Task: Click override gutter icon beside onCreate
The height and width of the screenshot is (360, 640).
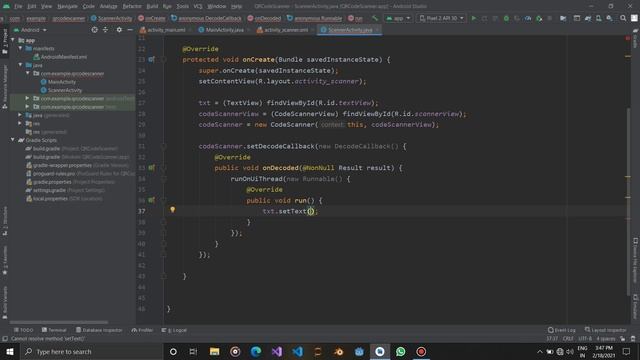Action: (151, 60)
